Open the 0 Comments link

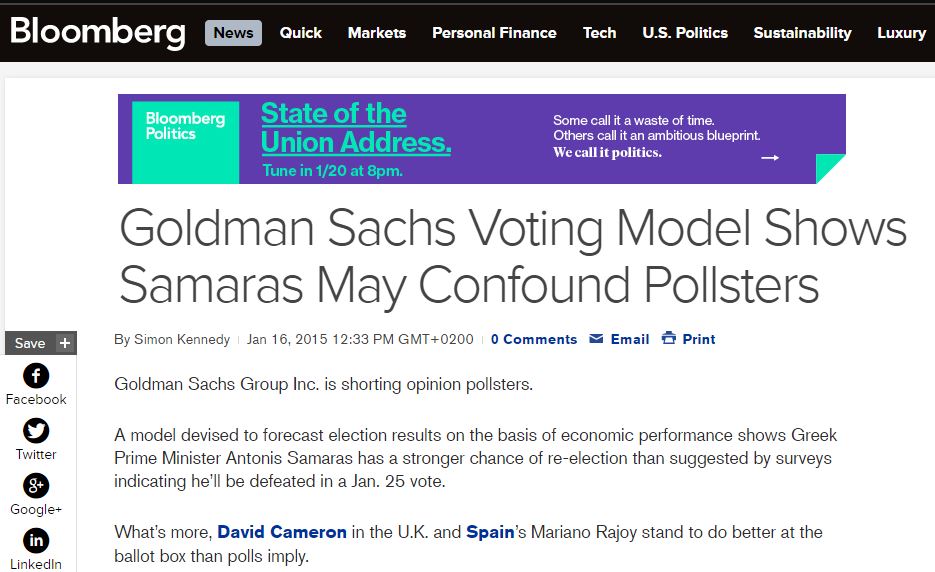[x=534, y=339]
